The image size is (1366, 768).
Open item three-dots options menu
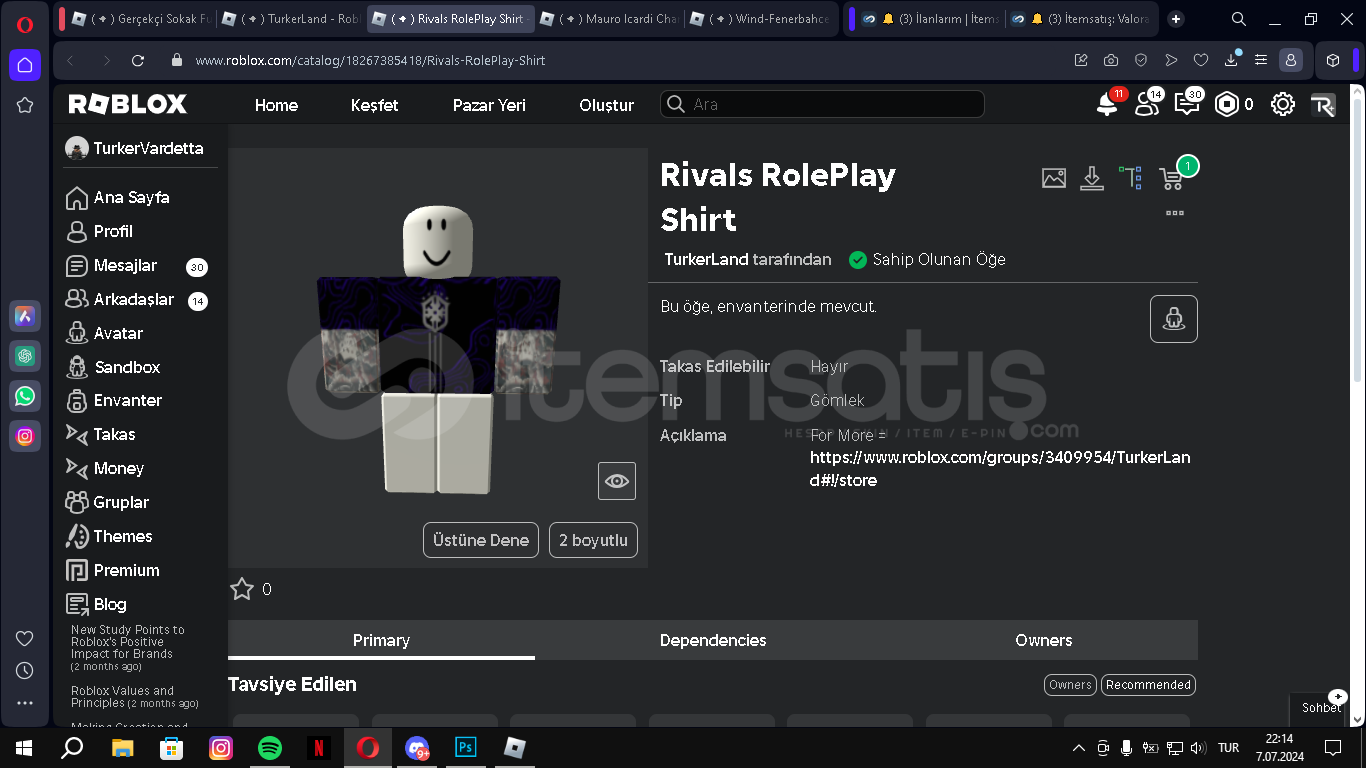(1174, 212)
